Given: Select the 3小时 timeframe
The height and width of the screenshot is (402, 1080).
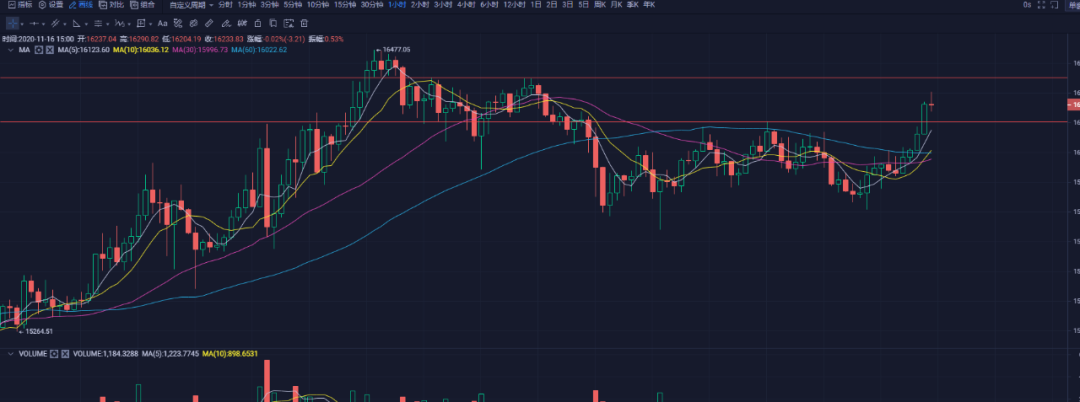Looking at the screenshot, I should 443,4.
